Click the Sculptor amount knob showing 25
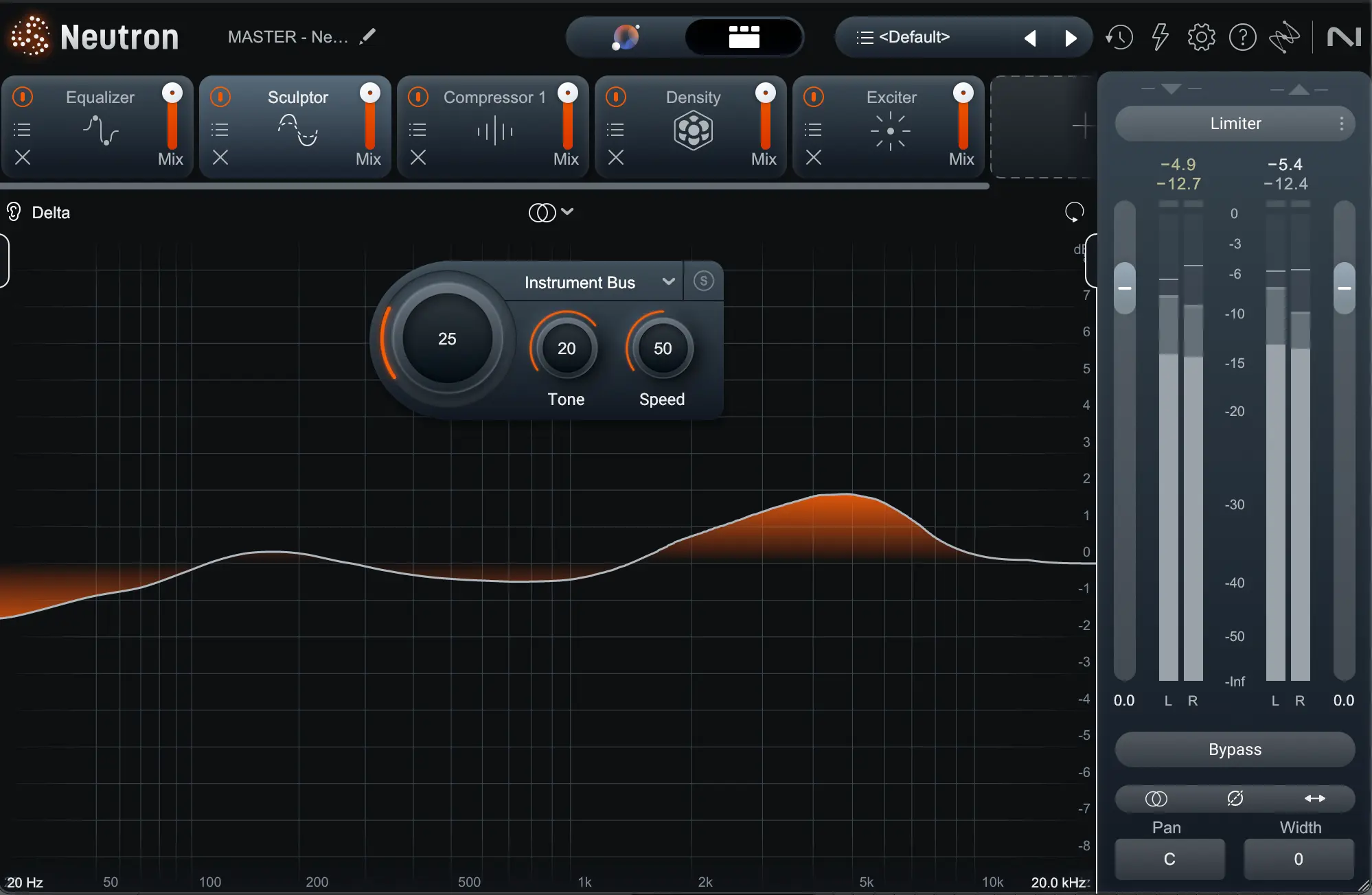1372x895 pixels. (x=447, y=338)
